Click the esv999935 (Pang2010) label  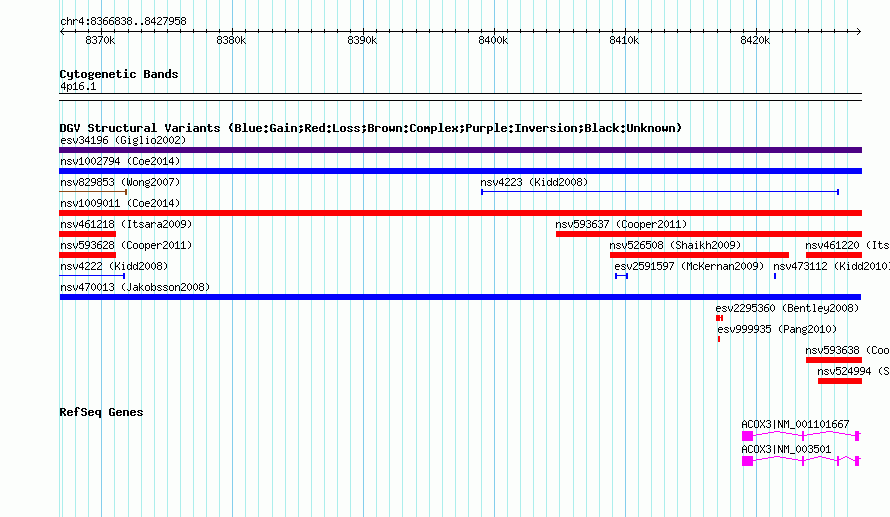[x=777, y=329]
